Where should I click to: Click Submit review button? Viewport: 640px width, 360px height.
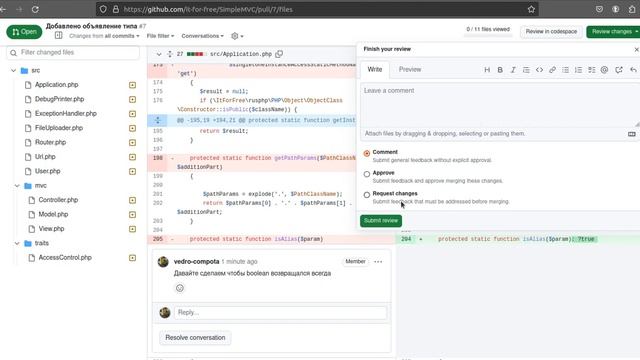click(x=381, y=221)
